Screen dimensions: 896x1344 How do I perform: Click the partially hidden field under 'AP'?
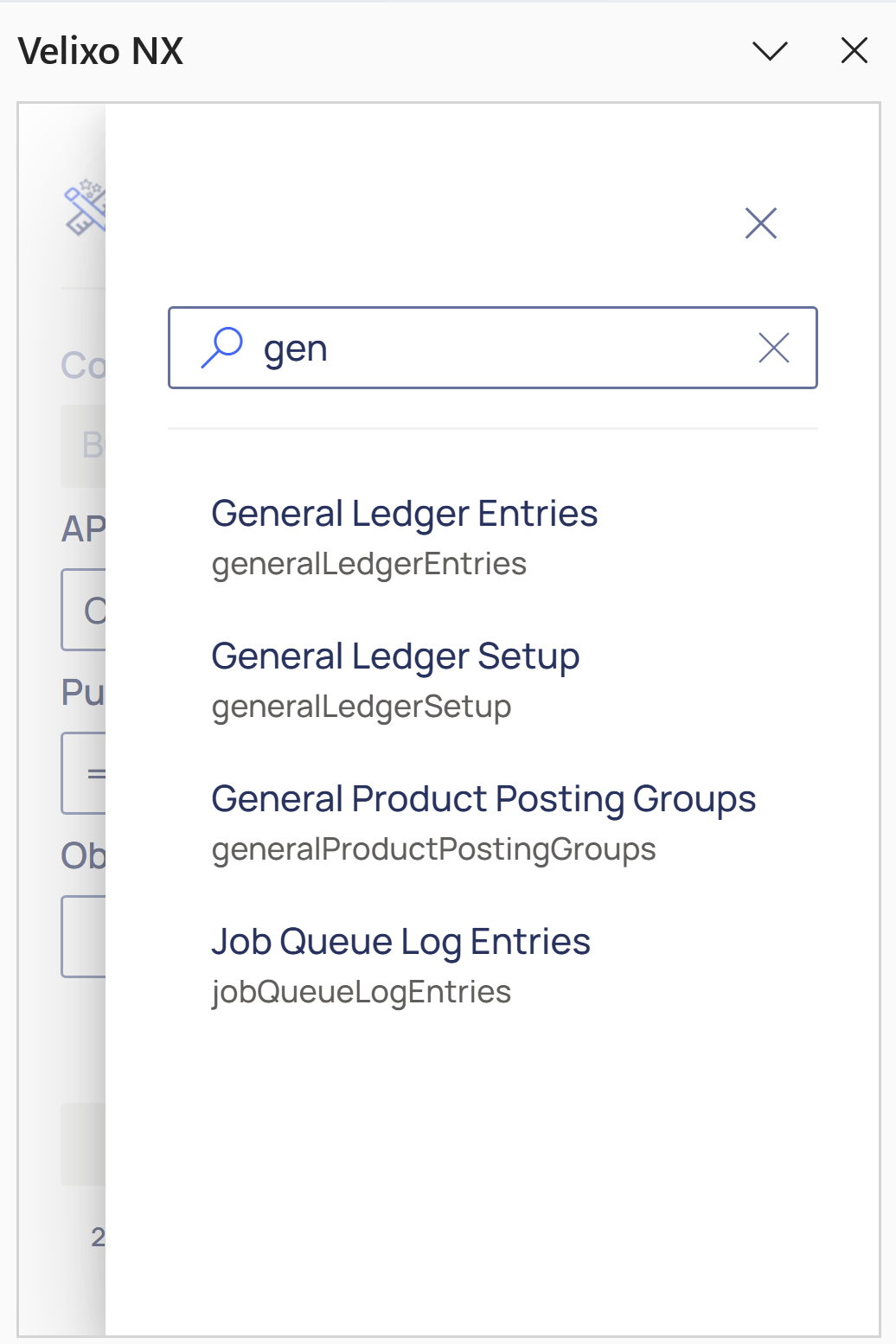click(84, 610)
